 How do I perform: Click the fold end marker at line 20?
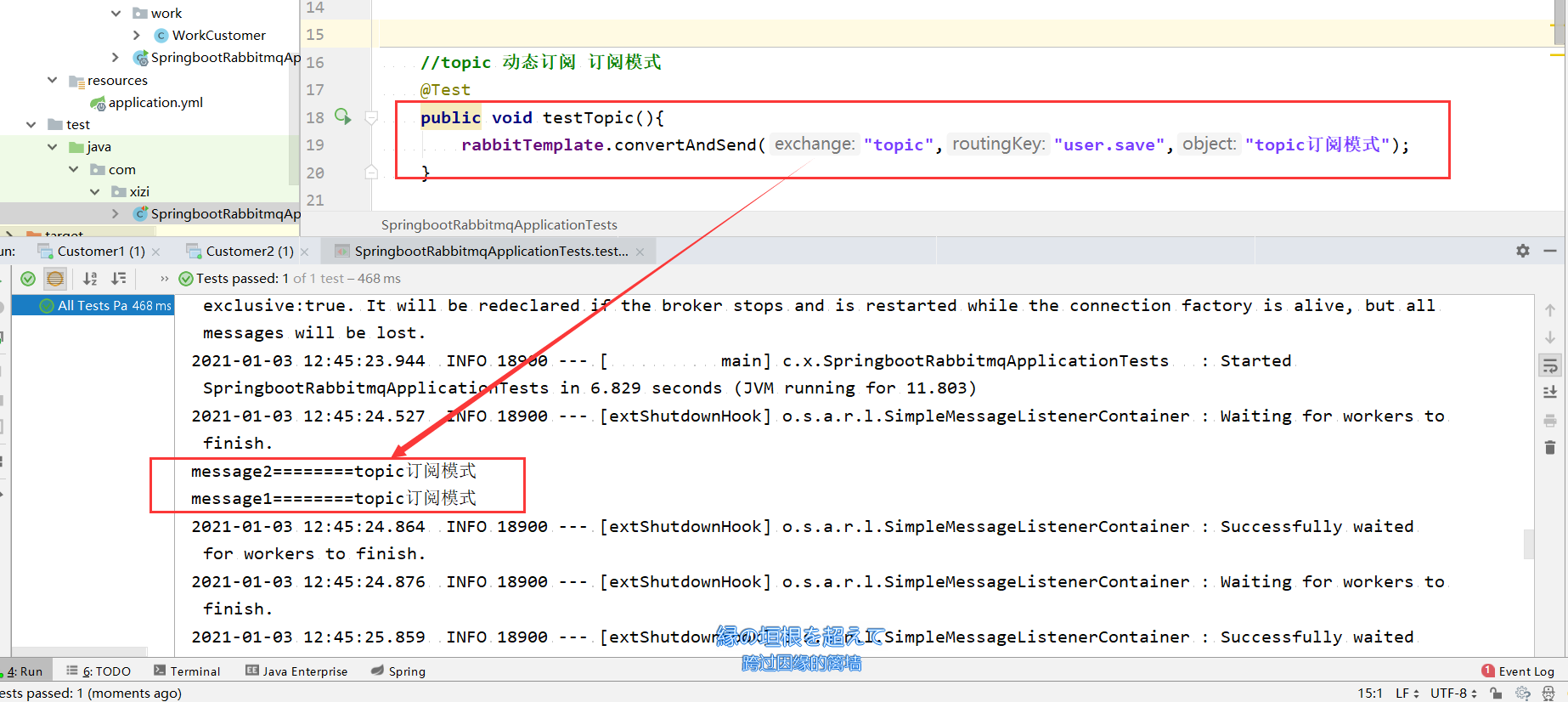(x=371, y=173)
